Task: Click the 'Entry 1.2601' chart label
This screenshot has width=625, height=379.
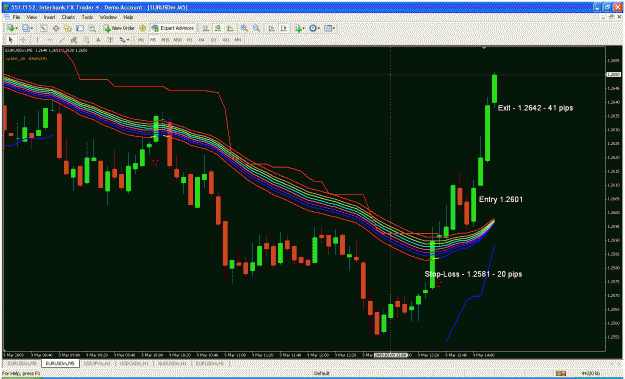Action: click(501, 199)
